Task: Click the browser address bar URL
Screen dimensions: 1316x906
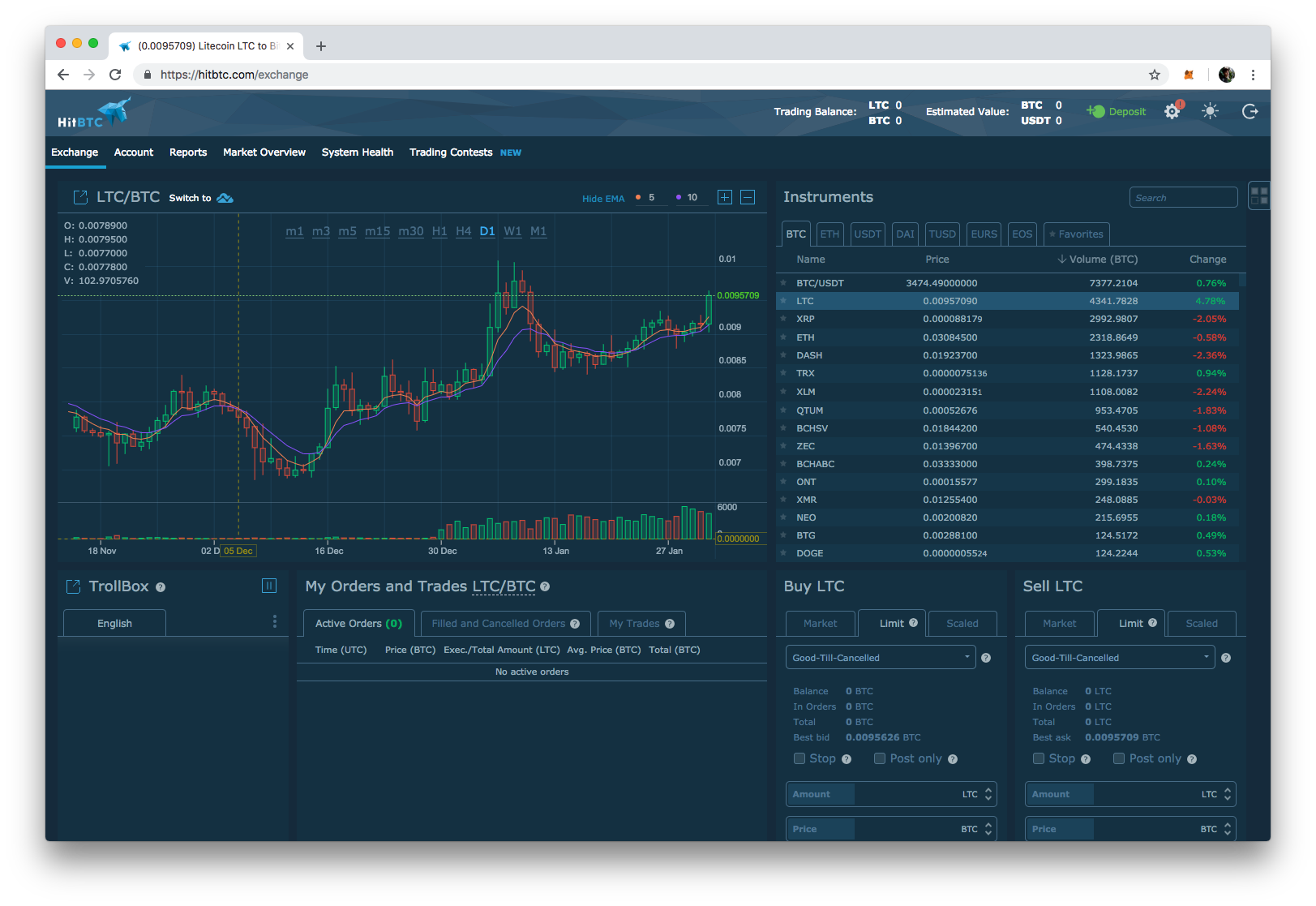Action: tap(234, 75)
